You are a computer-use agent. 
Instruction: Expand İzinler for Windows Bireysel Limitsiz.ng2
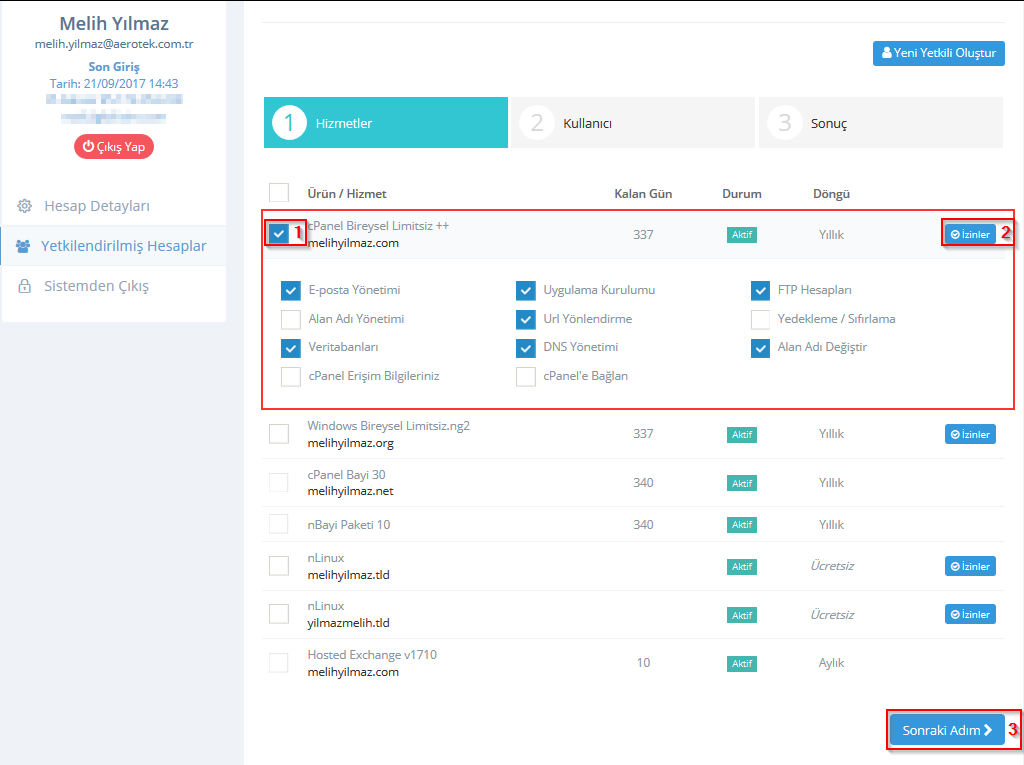tap(970, 435)
